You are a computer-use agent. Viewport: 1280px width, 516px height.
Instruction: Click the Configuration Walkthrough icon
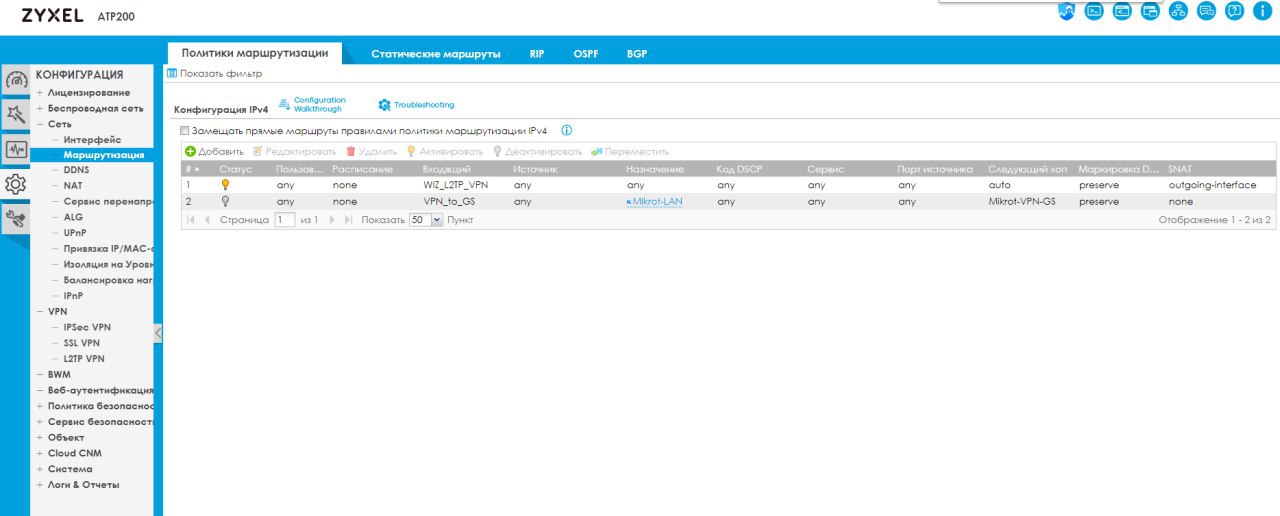click(284, 104)
